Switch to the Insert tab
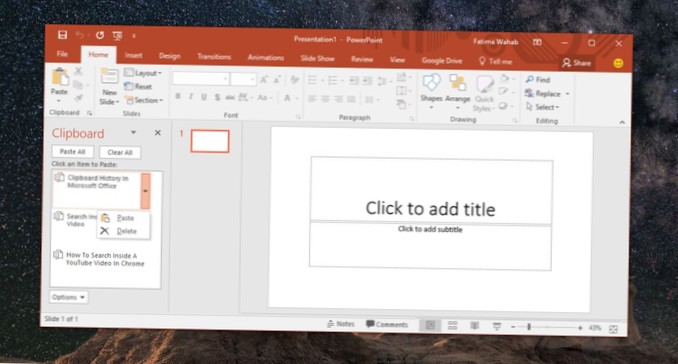This screenshot has height=364, width=678. 134,55
